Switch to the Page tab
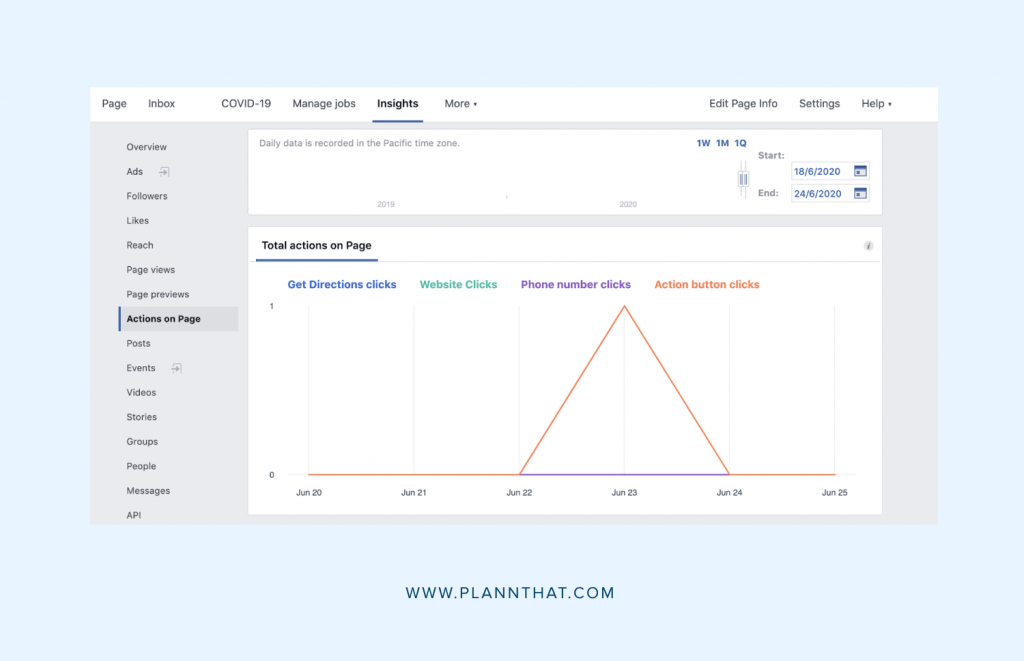 114,103
